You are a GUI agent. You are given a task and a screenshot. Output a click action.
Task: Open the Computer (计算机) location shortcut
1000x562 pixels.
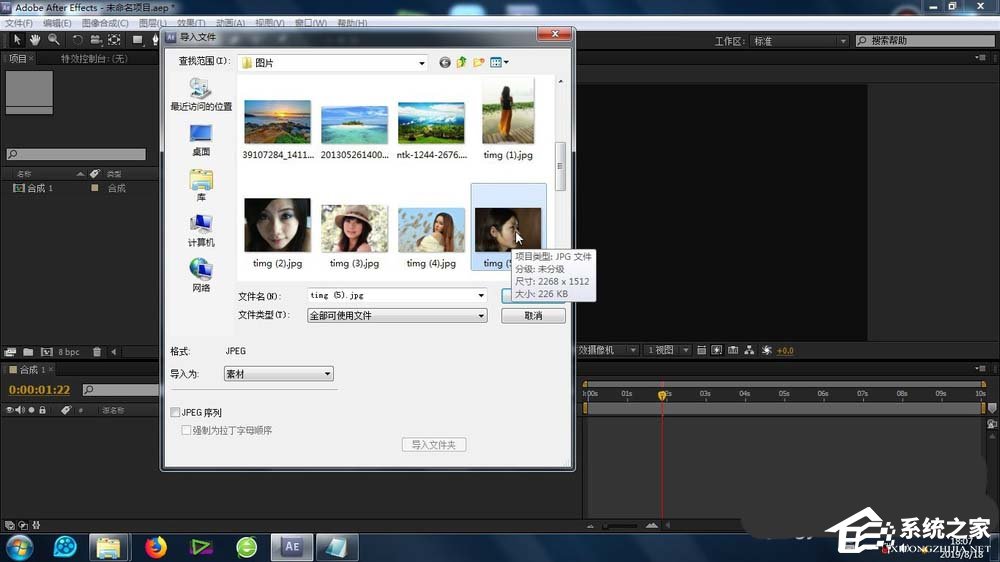(x=201, y=230)
